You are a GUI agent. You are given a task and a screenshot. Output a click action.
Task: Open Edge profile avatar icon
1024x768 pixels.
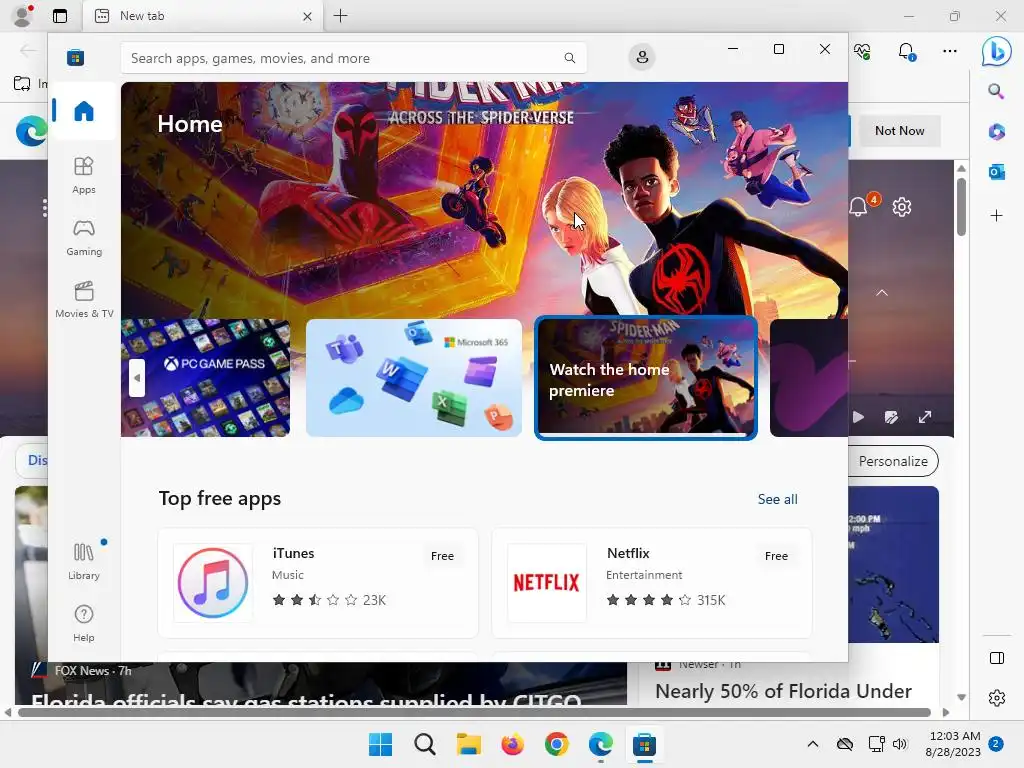23,16
